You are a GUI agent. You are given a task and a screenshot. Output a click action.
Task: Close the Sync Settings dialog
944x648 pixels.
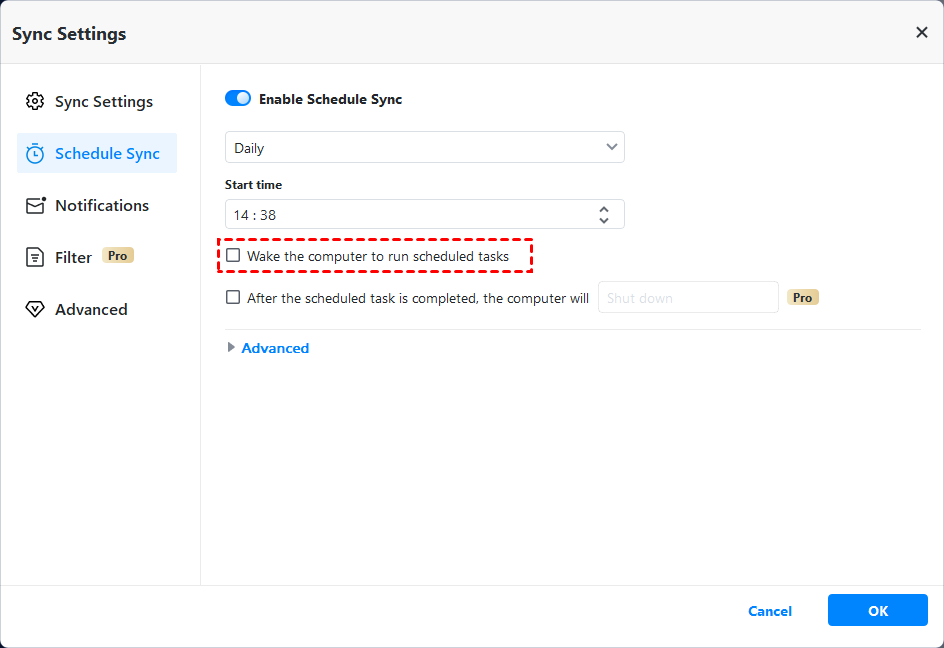(921, 33)
